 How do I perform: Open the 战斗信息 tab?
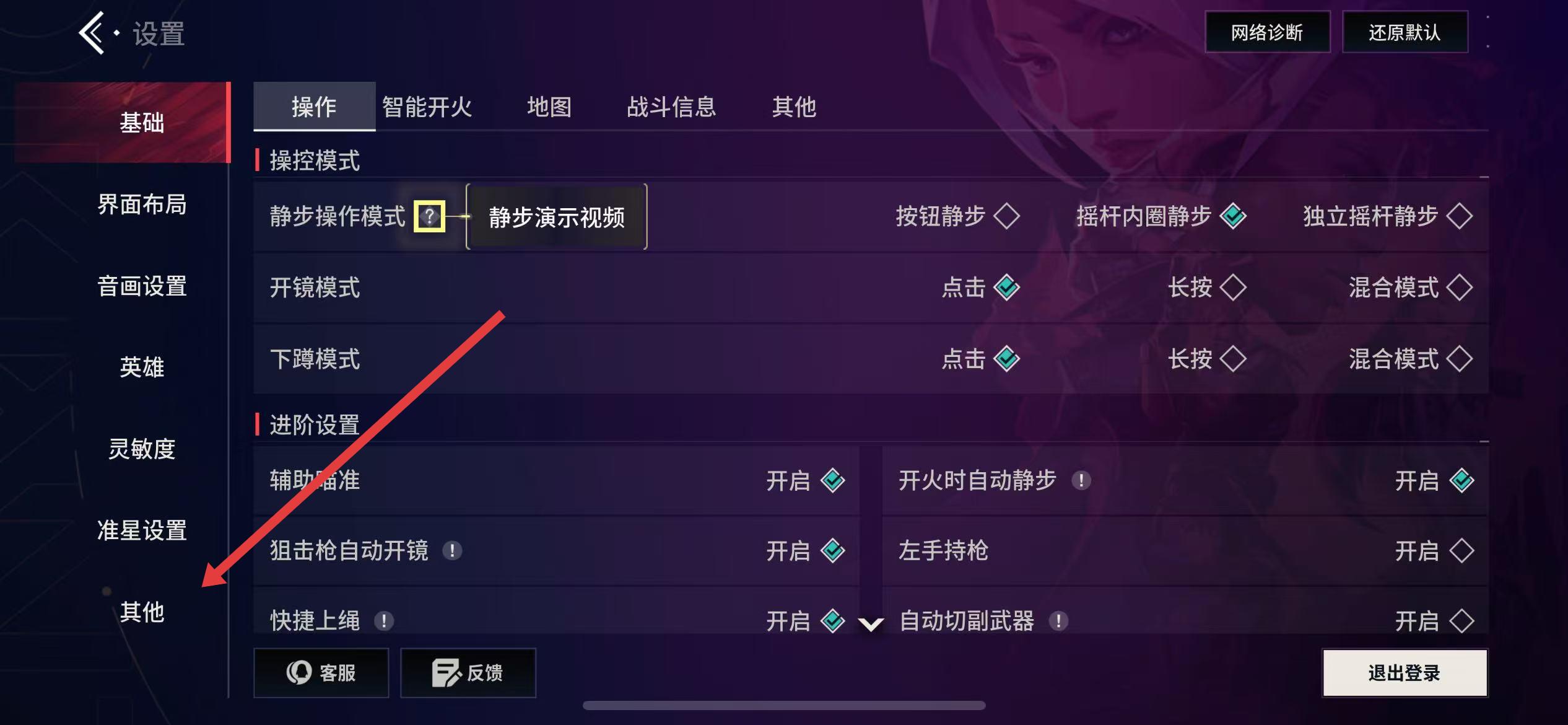tap(671, 107)
